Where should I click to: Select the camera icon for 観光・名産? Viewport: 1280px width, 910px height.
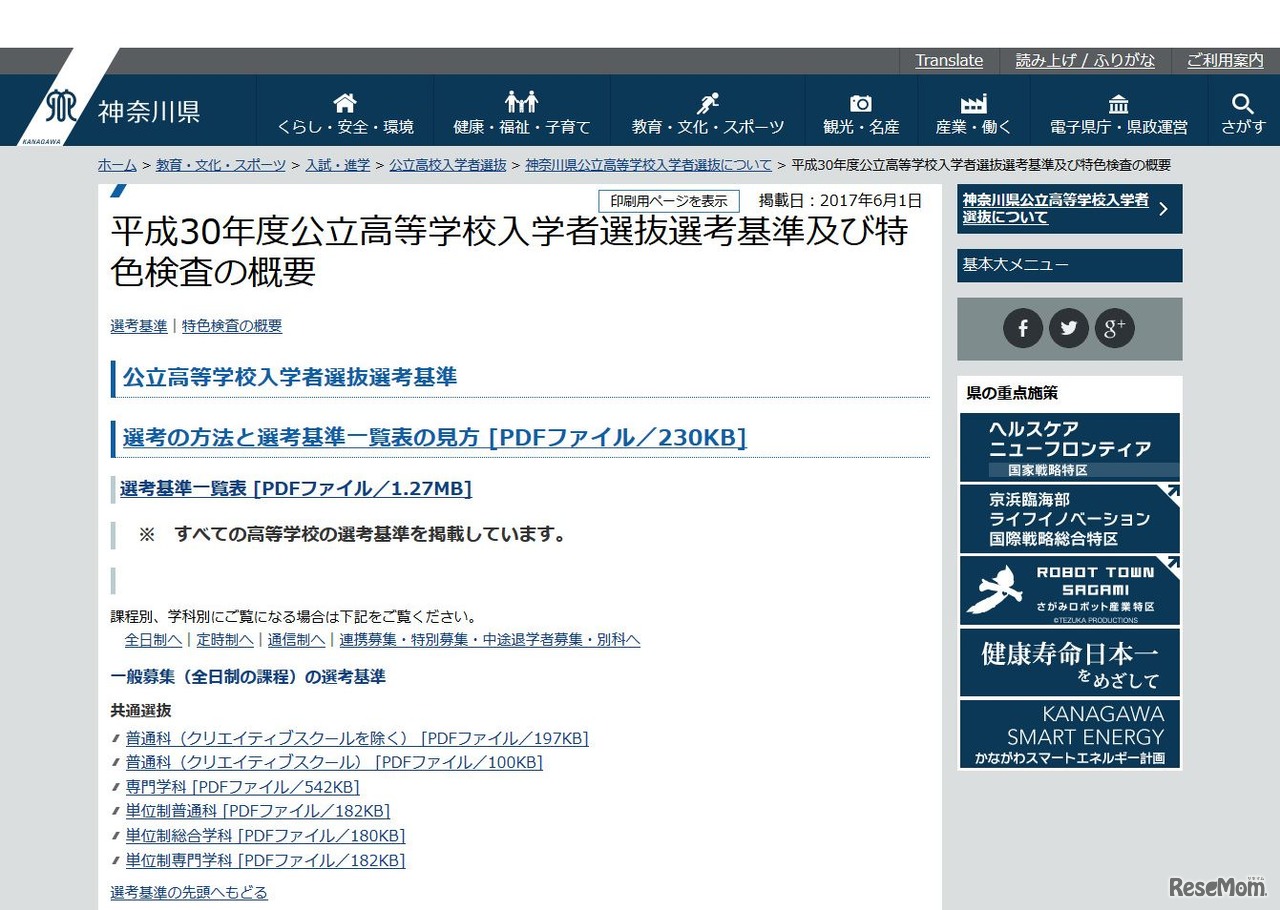click(x=859, y=101)
